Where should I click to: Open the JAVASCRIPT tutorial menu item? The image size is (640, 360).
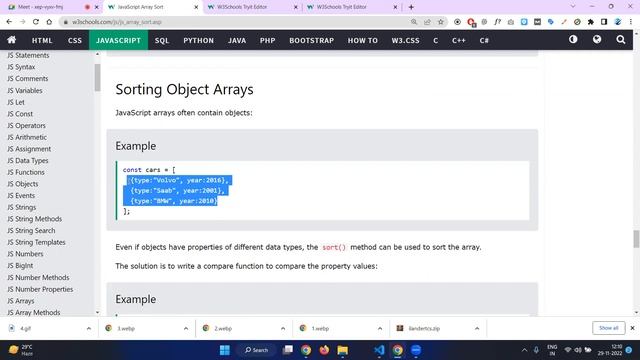(118, 40)
